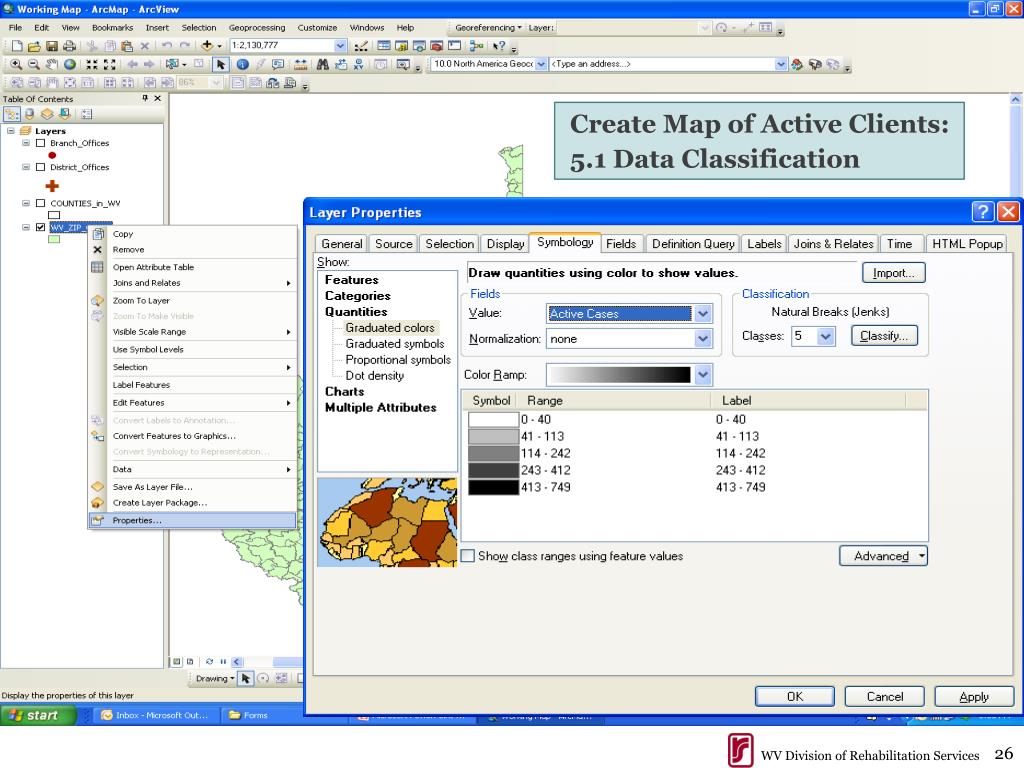The width and height of the screenshot is (1024, 768).
Task: Choose the Select Elements arrow tool in Tools toolbar
Action: [221, 64]
